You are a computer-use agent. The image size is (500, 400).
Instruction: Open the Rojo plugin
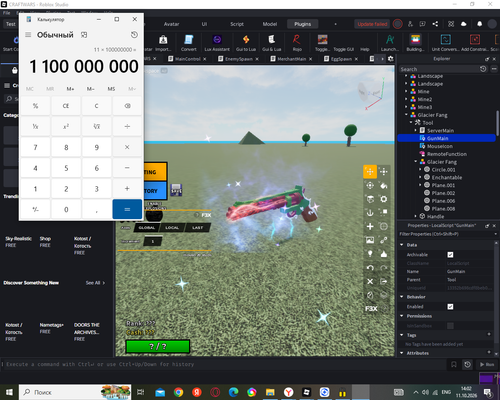pos(297,43)
